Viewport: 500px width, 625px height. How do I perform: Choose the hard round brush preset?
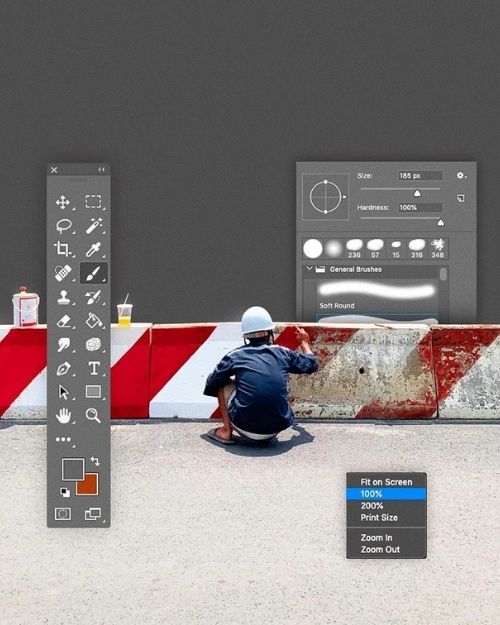313,248
